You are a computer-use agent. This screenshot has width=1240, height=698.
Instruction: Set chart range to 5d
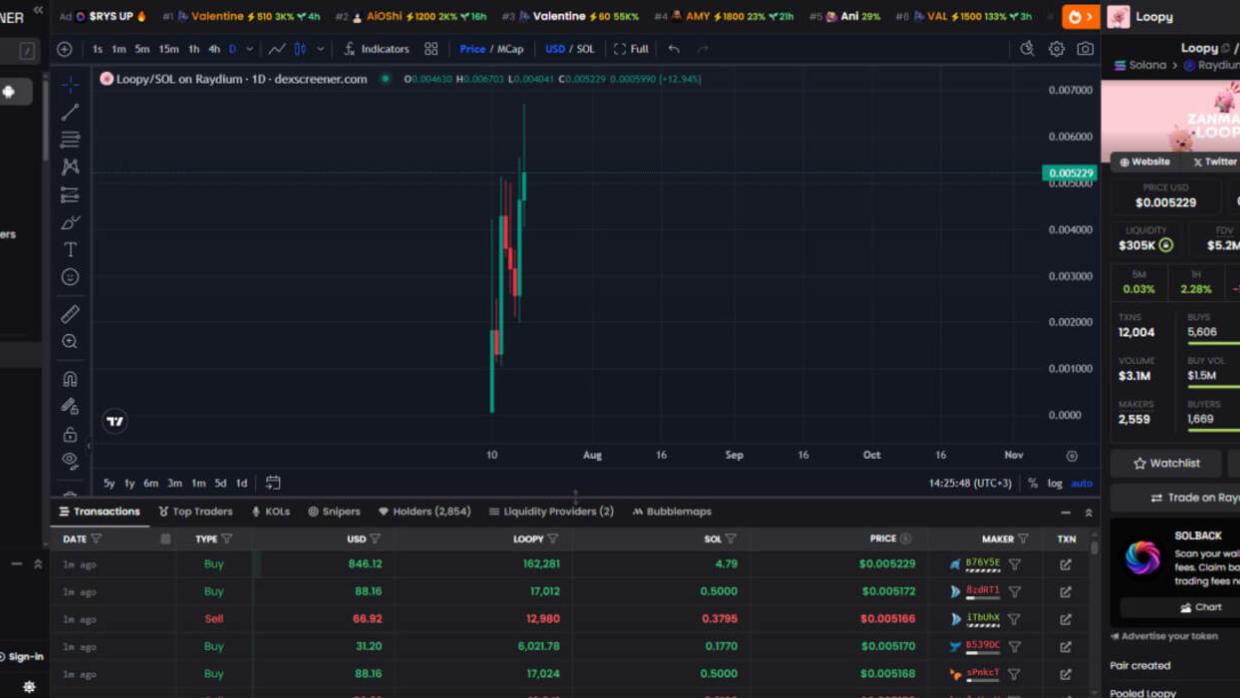tap(220, 483)
